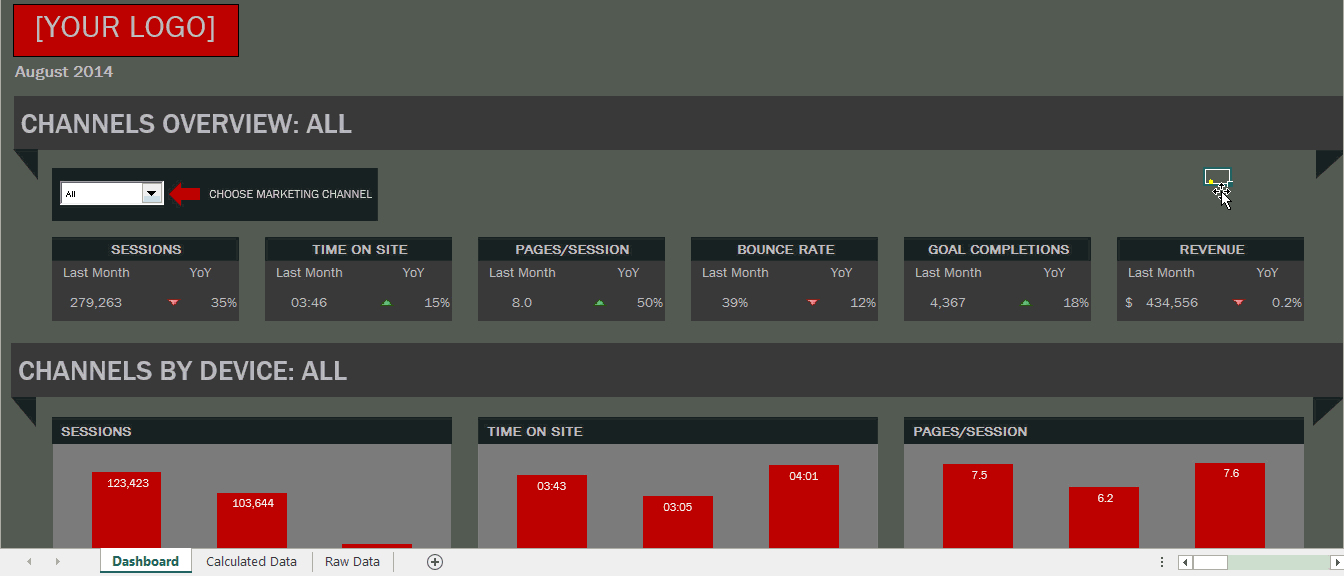
Task: Click Pages/Session bar labeled 7.5
Action: (978, 506)
